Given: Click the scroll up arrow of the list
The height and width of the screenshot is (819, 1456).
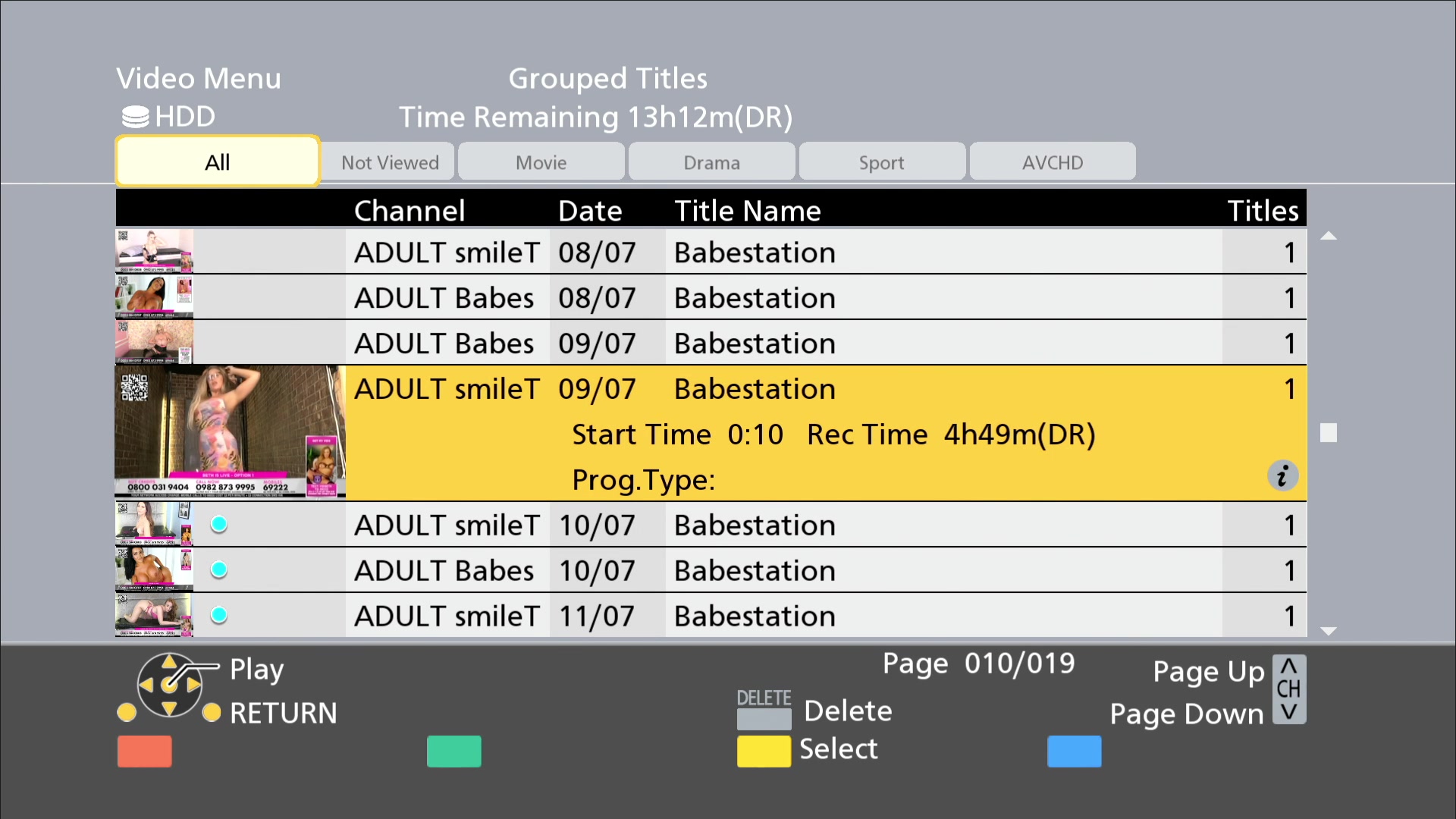Looking at the screenshot, I should pos(1328,236).
